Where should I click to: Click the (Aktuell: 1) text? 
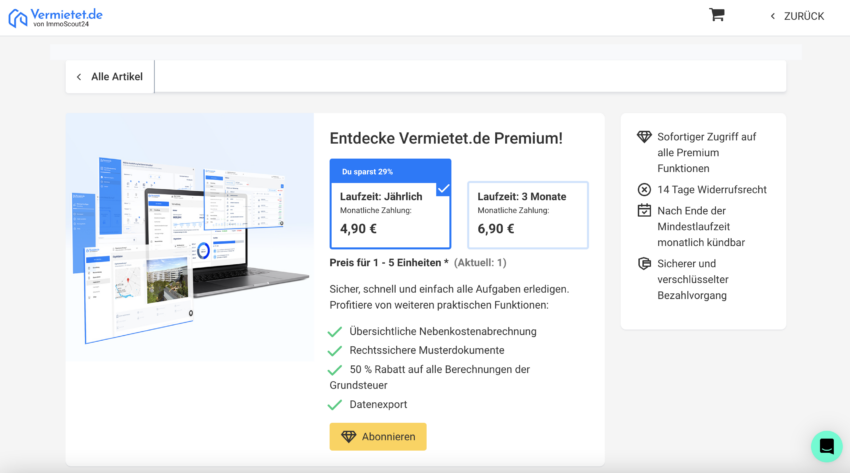[x=480, y=263]
